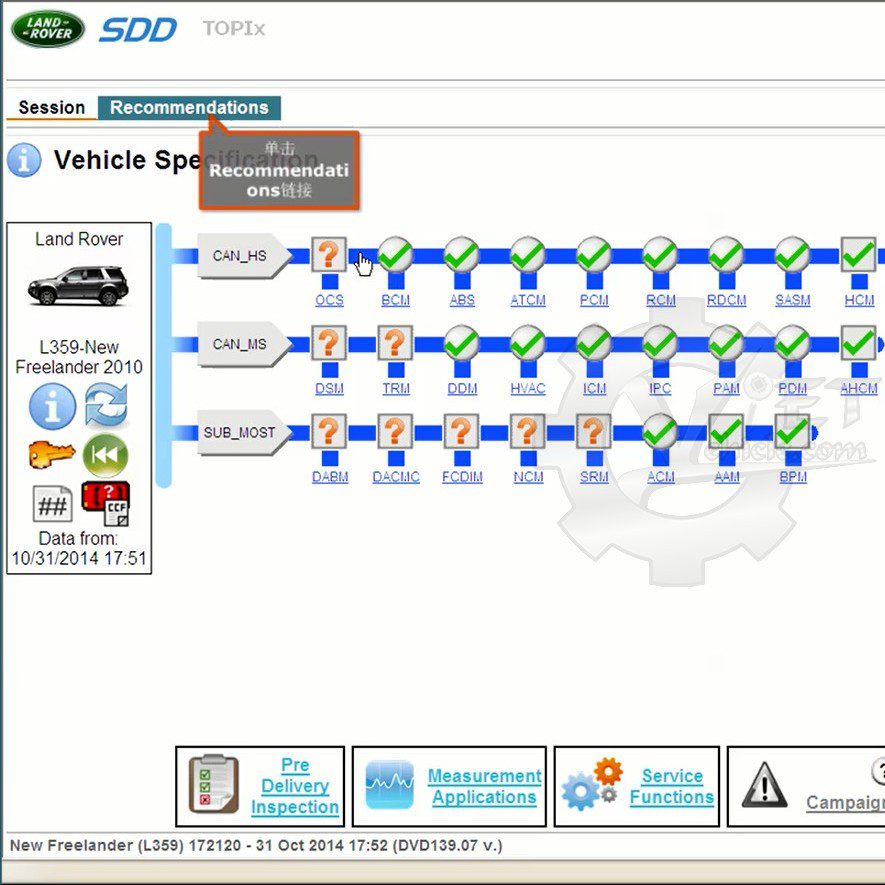The image size is (885, 885).
Task: Click the orange key icon
Action: (x=52, y=454)
